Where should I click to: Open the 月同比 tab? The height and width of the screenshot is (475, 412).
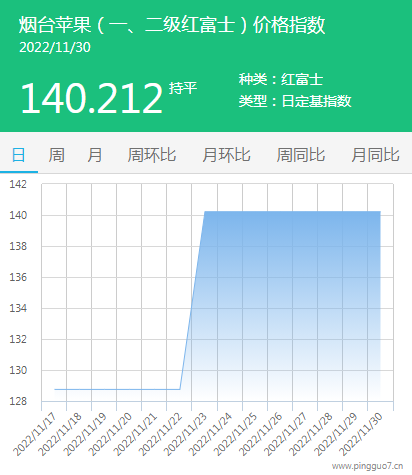(x=375, y=155)
